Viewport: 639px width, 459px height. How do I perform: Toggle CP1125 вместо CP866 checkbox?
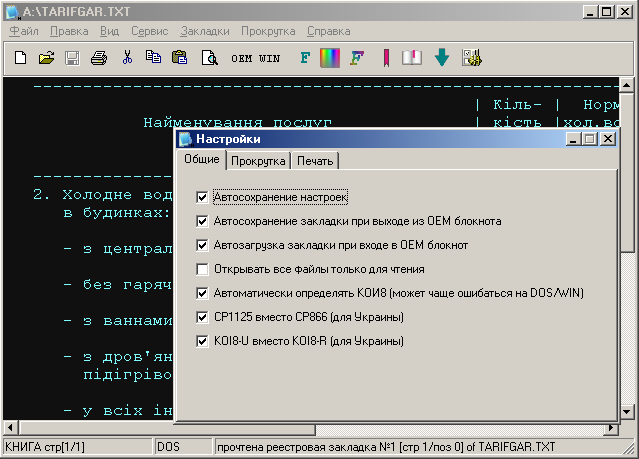(202, 317)
